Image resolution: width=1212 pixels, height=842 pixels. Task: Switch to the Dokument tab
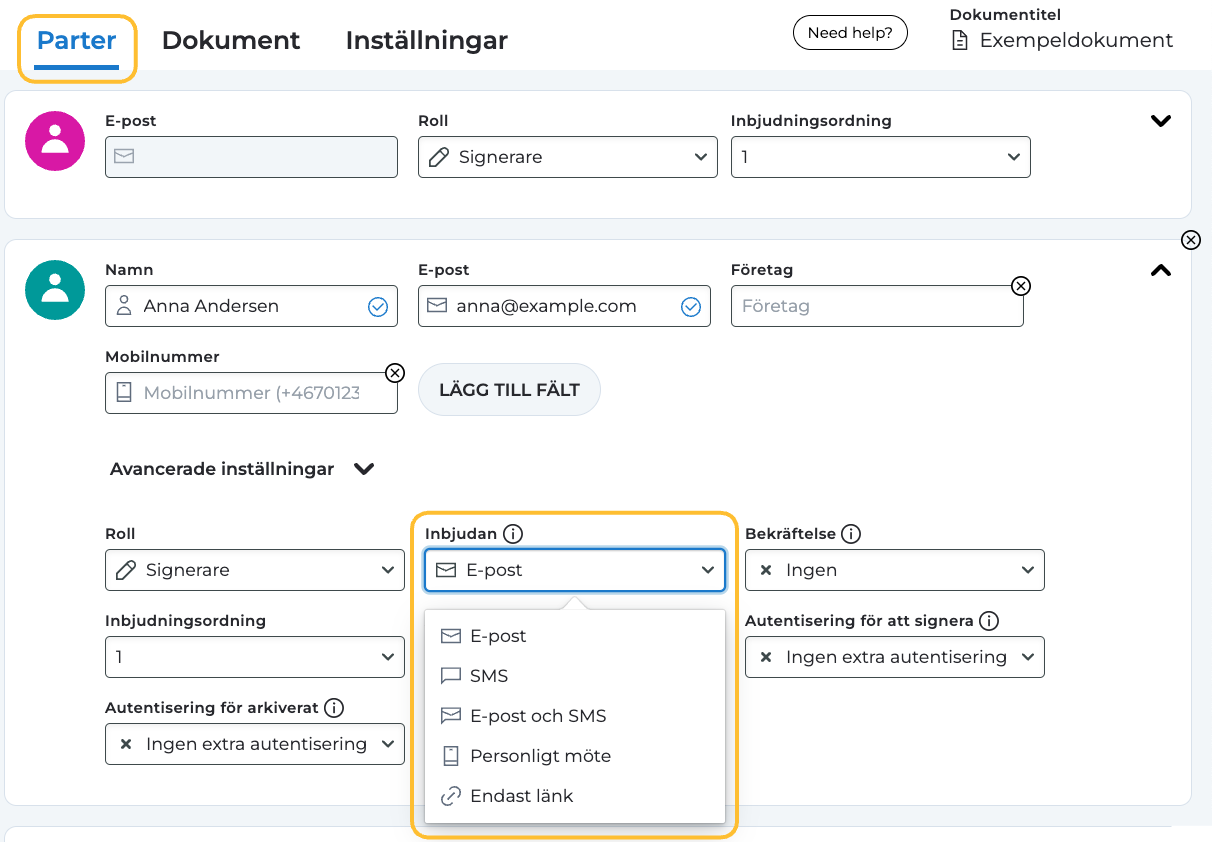coord(231,41)
